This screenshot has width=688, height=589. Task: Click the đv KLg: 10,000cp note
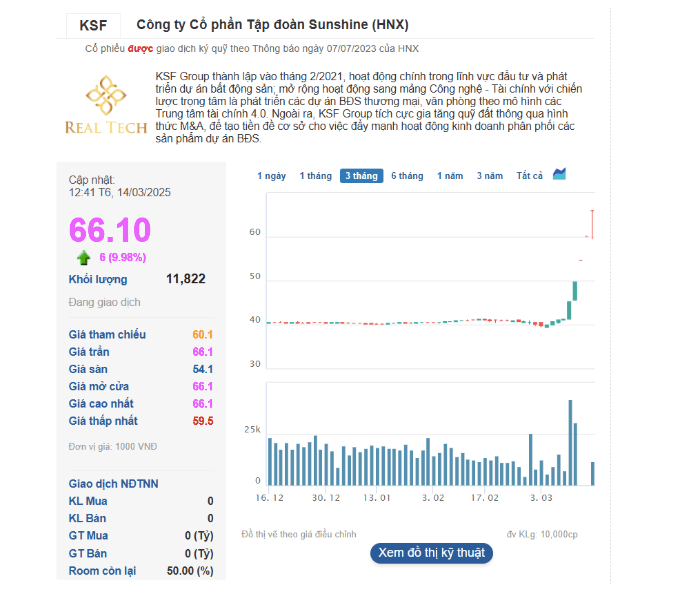(542, 535)
